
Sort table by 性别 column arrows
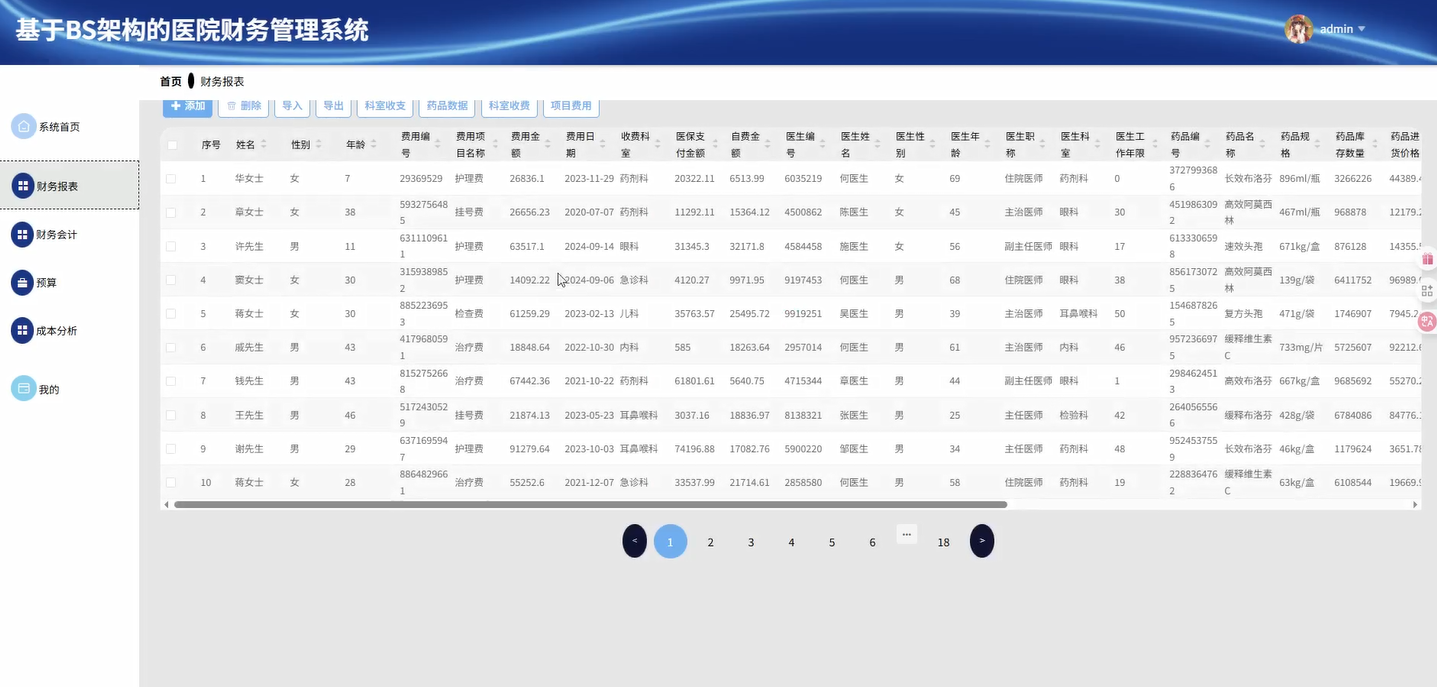(319, 144)
